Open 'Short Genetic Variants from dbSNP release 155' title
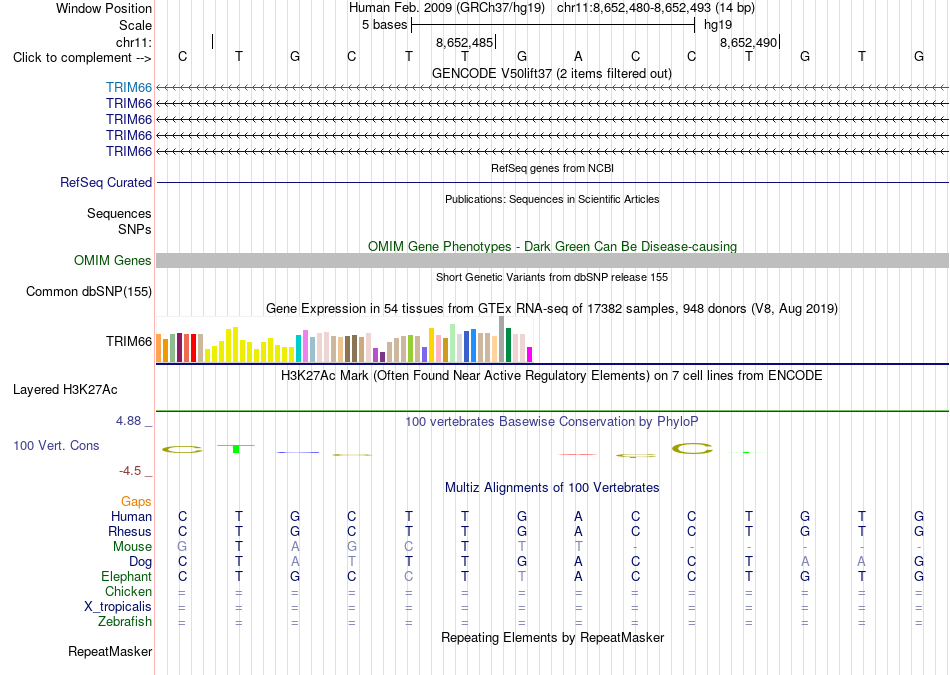Image resolution: width=950 pixels, height=675 pixels. pos(552,277)
